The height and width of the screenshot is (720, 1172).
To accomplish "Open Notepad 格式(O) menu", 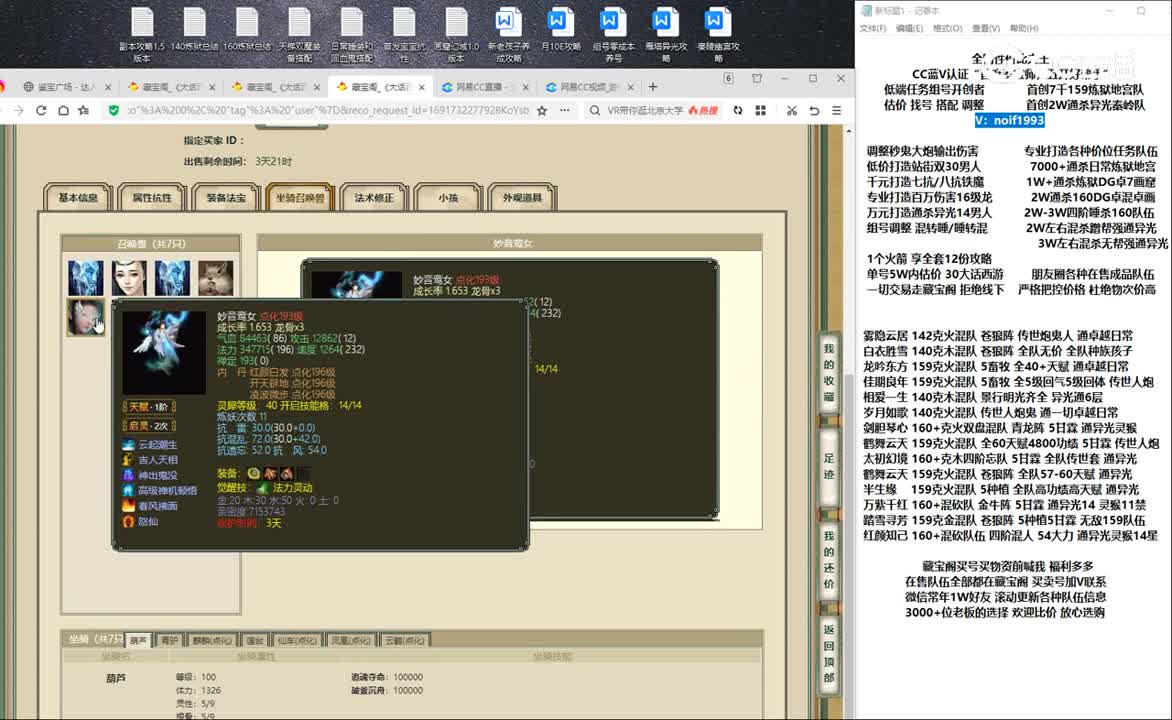I will [x=948, y=28].
